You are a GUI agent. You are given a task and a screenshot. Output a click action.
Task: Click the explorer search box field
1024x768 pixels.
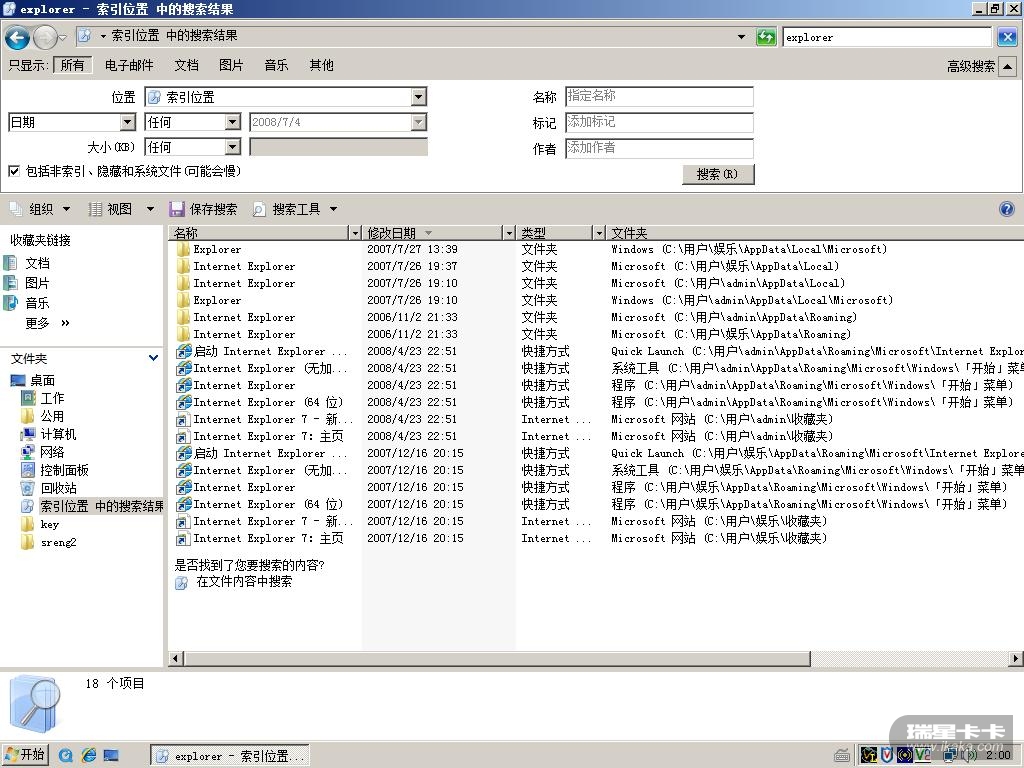[887, 37]
